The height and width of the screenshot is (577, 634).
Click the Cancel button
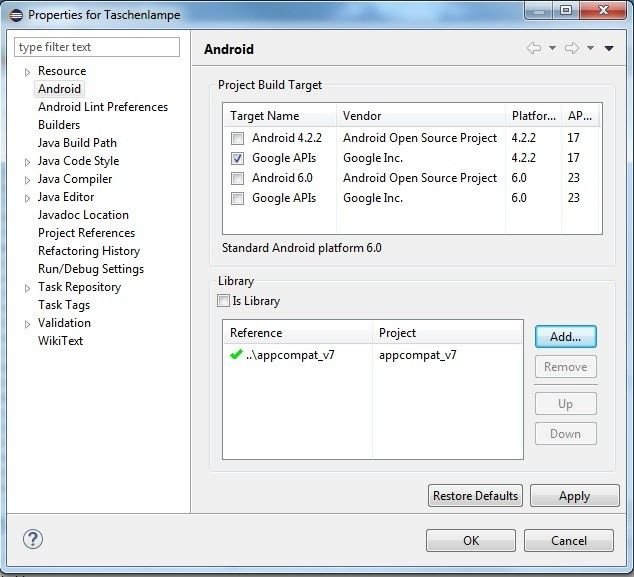(568, 541)
